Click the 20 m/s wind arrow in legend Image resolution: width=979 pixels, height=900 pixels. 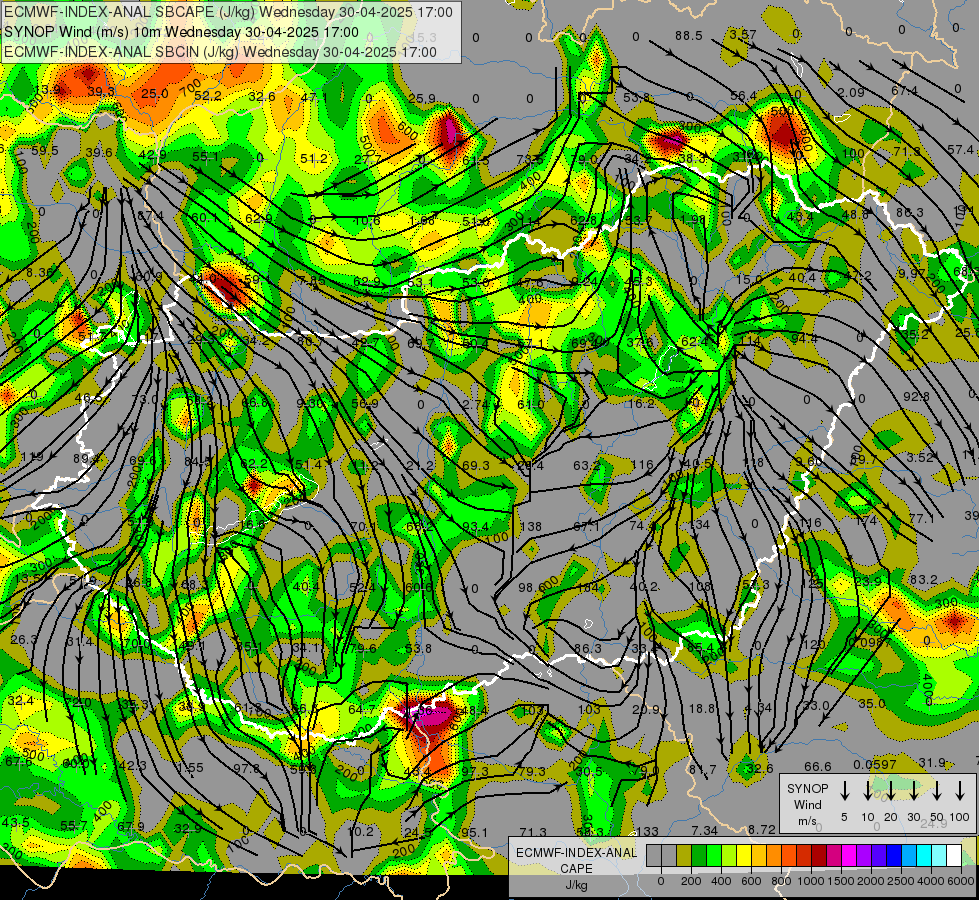[890, 791]
